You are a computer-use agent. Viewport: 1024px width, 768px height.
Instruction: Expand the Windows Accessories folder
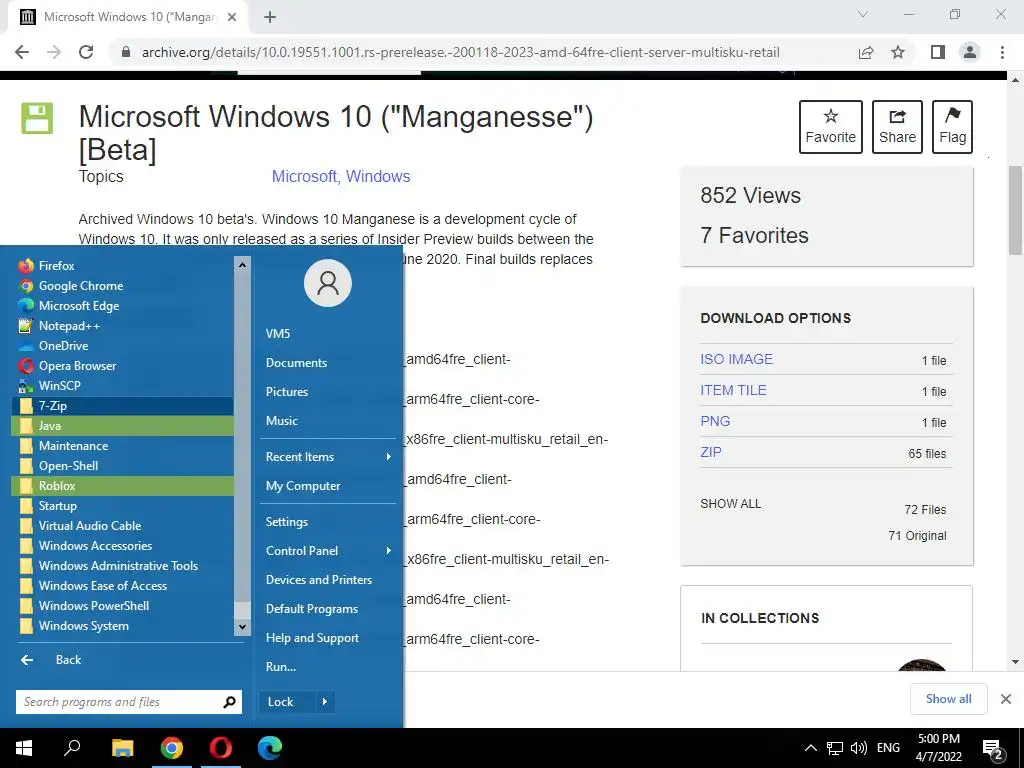(x=123, y=545)
